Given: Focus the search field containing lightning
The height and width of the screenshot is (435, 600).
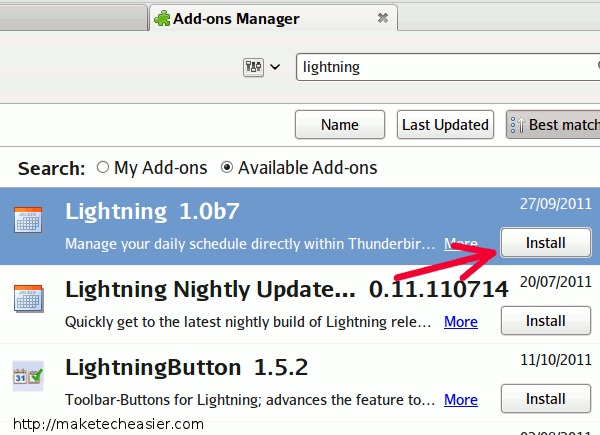Looking at the screenshot, I should 448,67.
